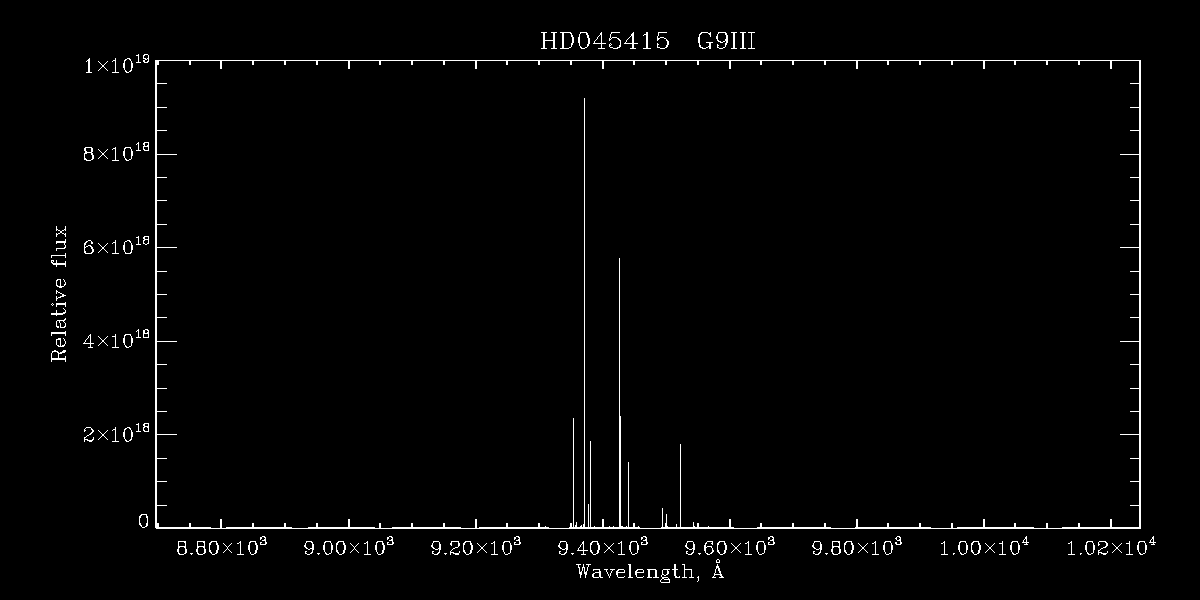Image resolution: width=1200 pixels, height=600 pixels.
Task: Click the Wavelength, Å axis label
Action: 650,572
